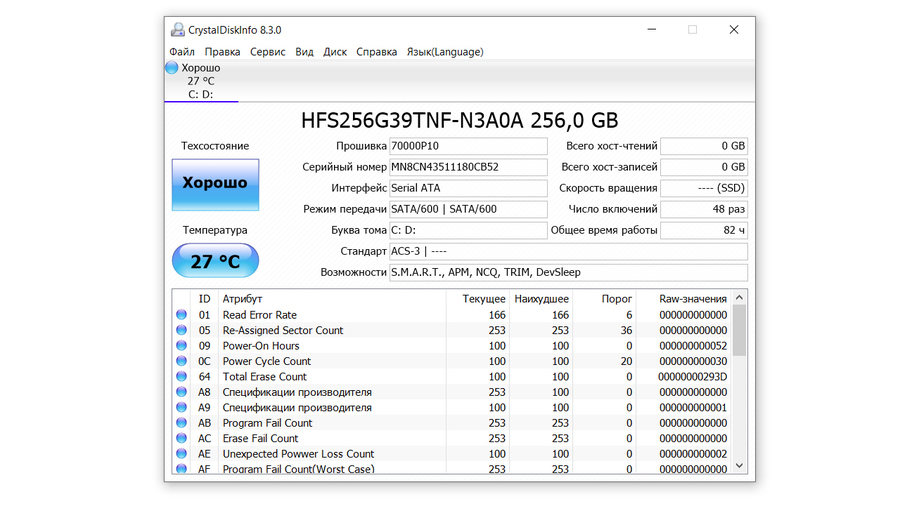Viewport: 900px width, 506px height.
Task: Click the Наихудшее column header
Action: click(x=541, y=299)
